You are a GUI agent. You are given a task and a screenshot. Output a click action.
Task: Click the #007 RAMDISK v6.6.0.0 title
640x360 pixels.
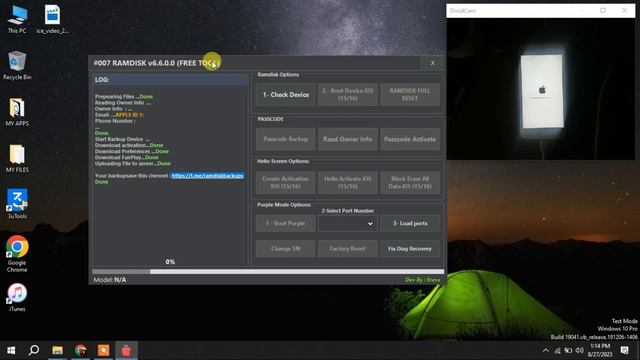coord(156,63)
